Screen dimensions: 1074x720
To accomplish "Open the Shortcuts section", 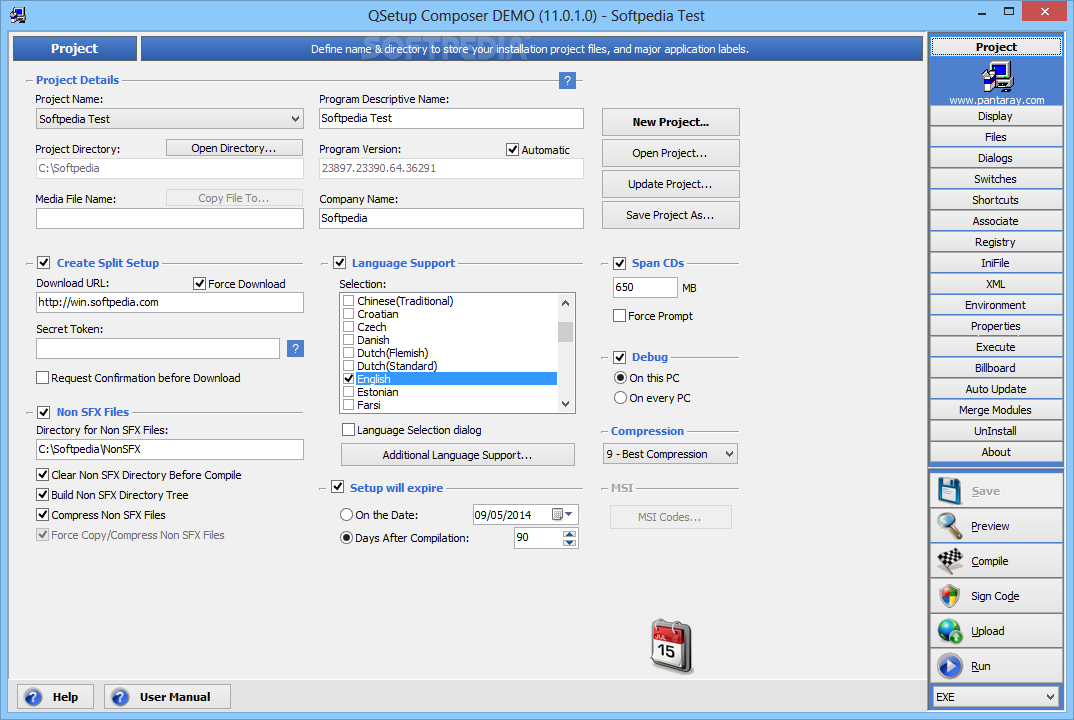I will 996,200.
